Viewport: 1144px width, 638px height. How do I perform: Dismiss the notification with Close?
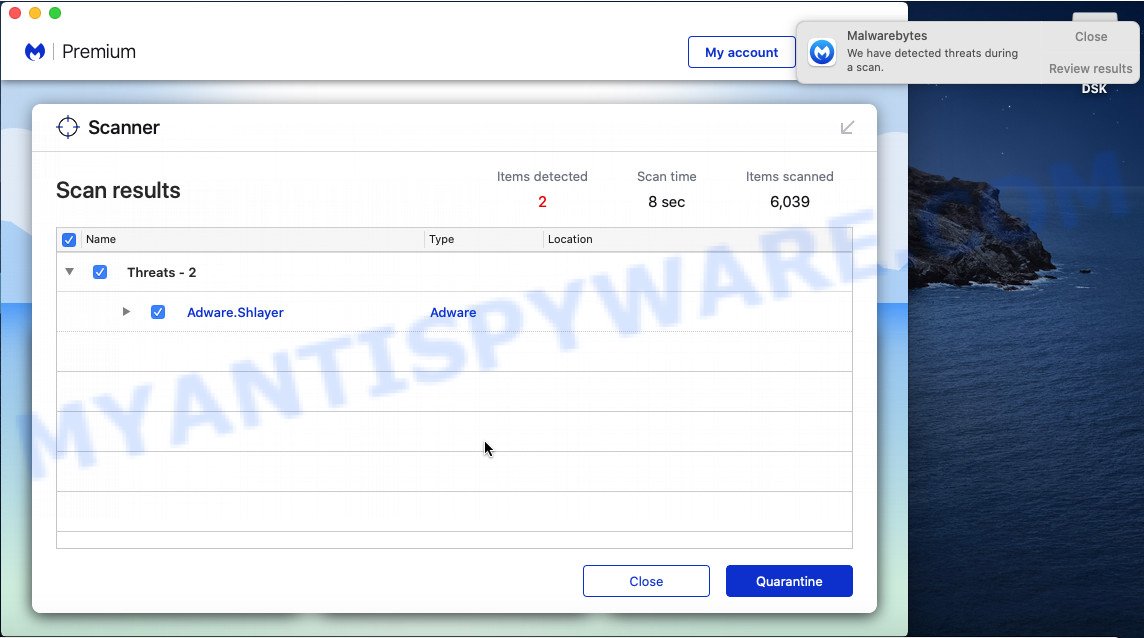[x=1091, y=36]
